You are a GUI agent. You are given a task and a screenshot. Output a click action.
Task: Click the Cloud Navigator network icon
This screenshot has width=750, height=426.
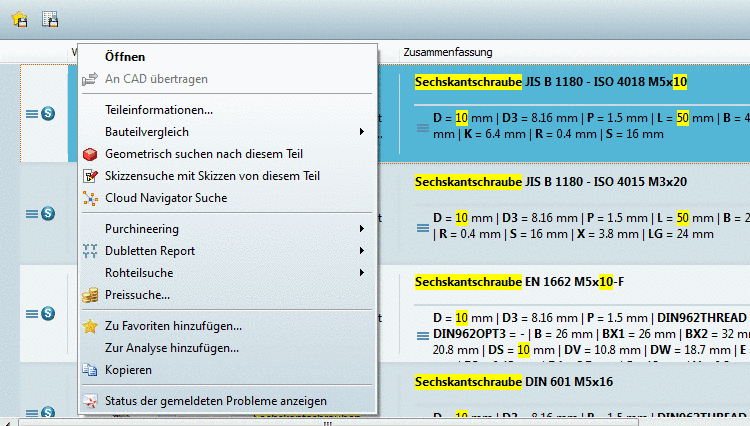[x=90, y=198]
